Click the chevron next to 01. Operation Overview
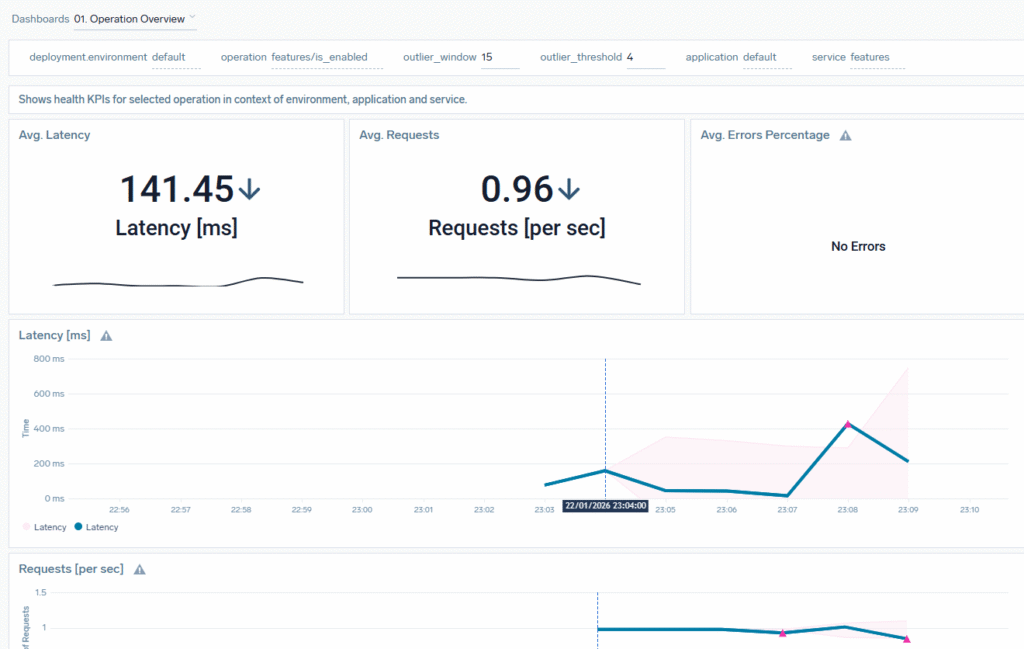The image size is (1024, 649). coord(192,18)
